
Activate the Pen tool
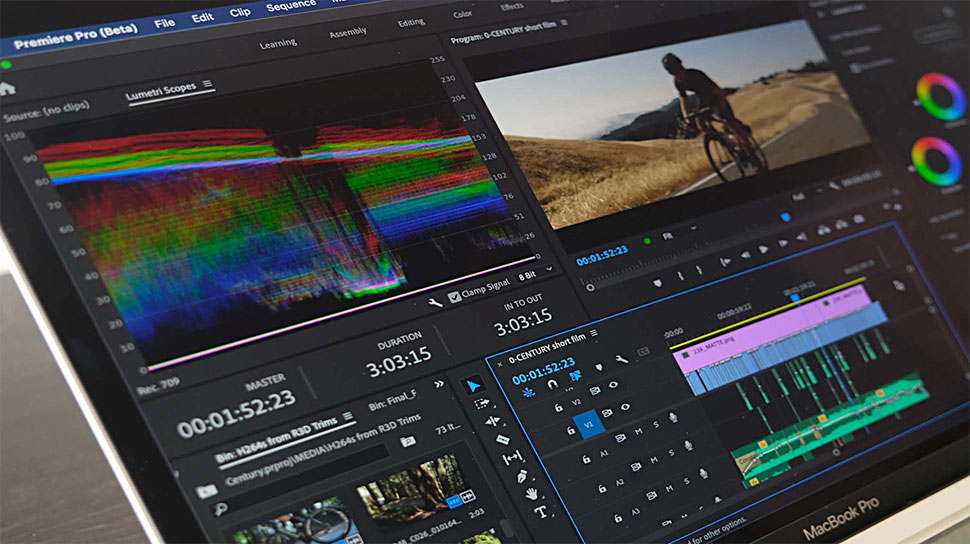point(521,475)
